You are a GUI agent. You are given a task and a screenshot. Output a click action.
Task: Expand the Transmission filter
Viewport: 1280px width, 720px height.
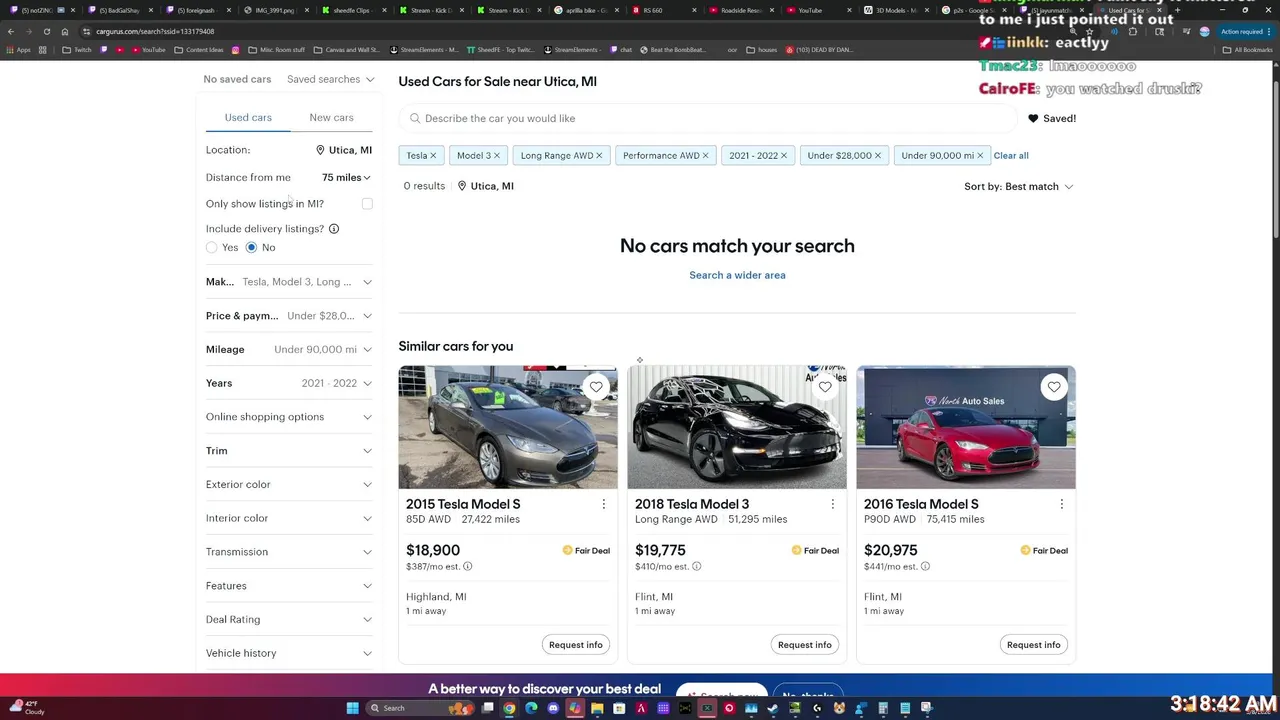pos(289,552)
